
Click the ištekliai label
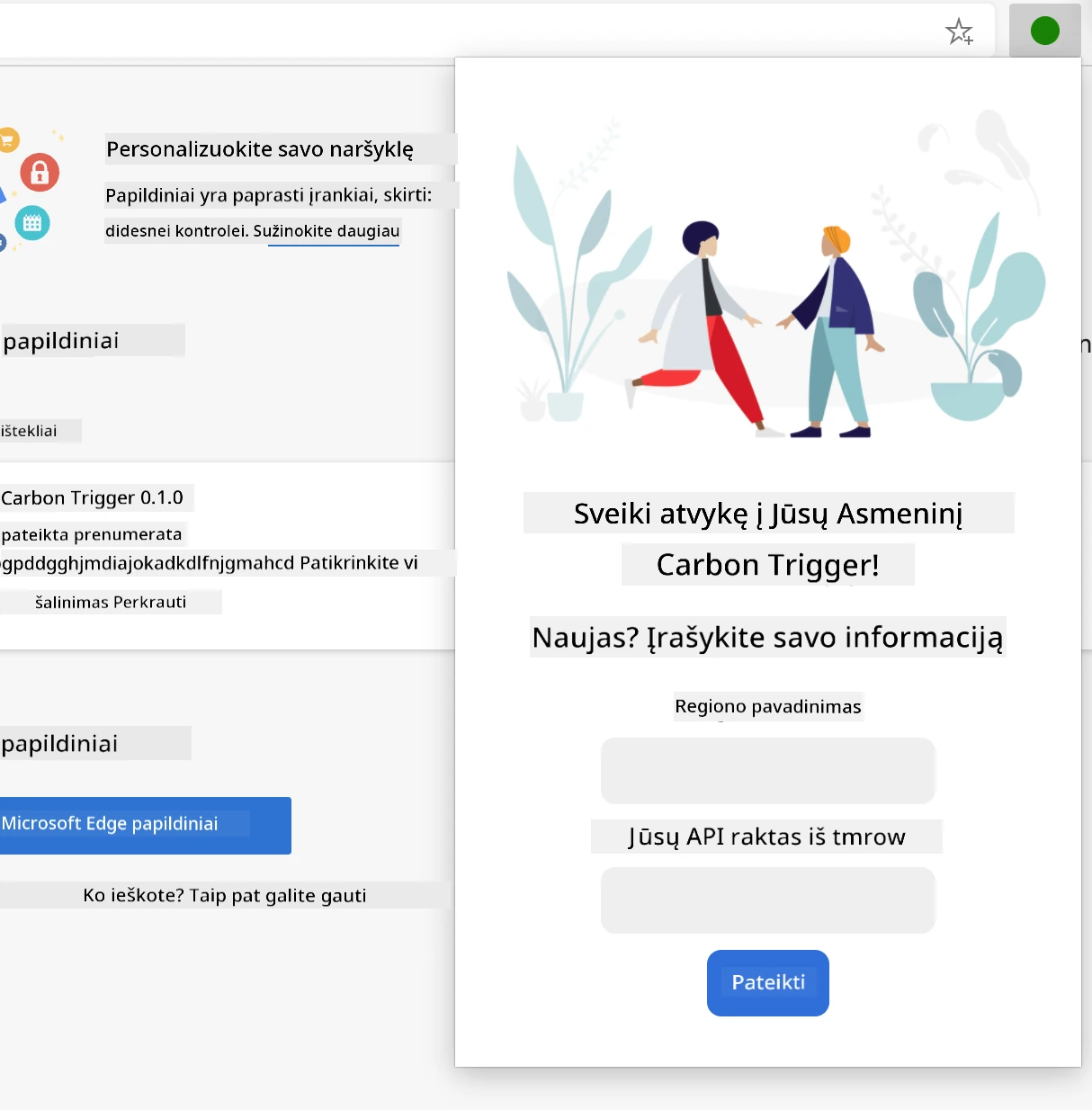click(30, 431)
